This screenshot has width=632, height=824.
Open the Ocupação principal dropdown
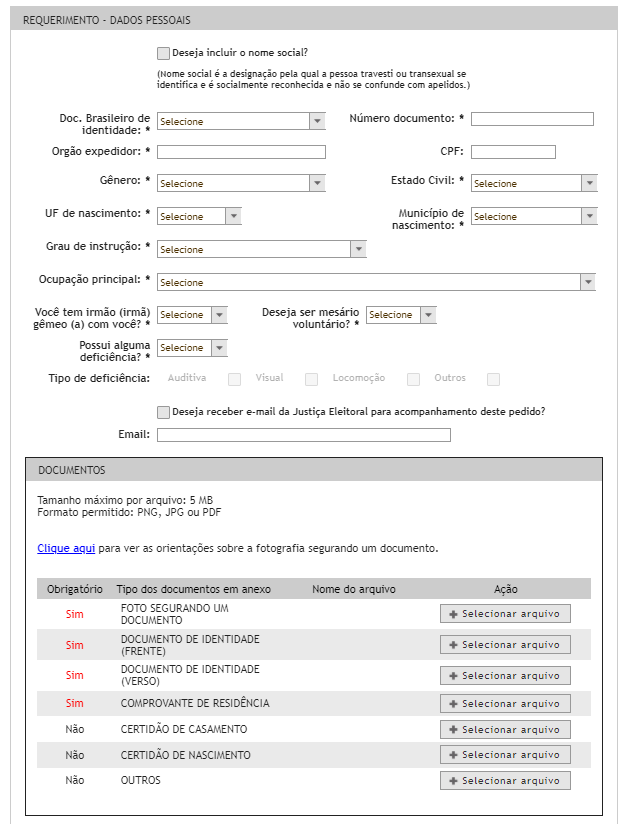pyautogui.click(x=376, y=282)
